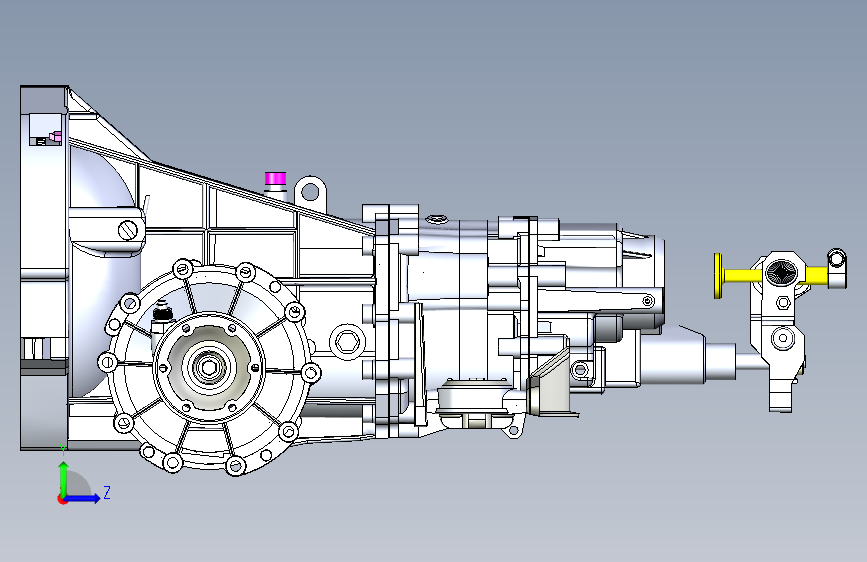Click the hex nut on the shift bracket
Viewport: 867px width, 562px height.
tap(783, 303)
